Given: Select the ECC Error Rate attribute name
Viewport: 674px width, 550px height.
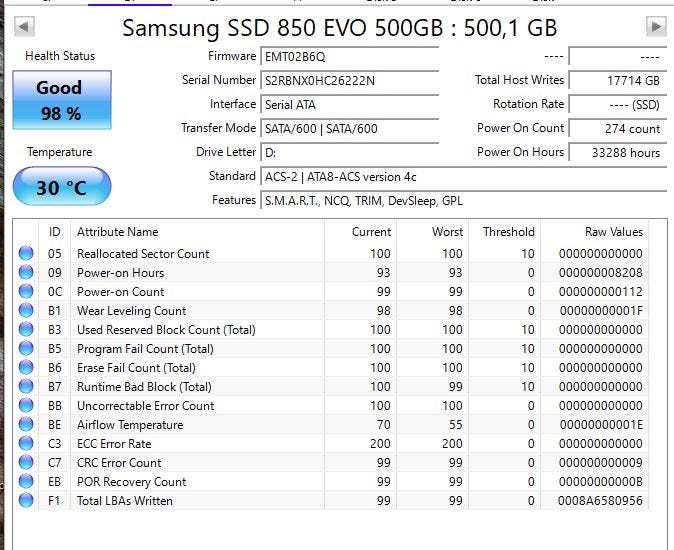Looking at the screenshot, I should click(114, 443).
